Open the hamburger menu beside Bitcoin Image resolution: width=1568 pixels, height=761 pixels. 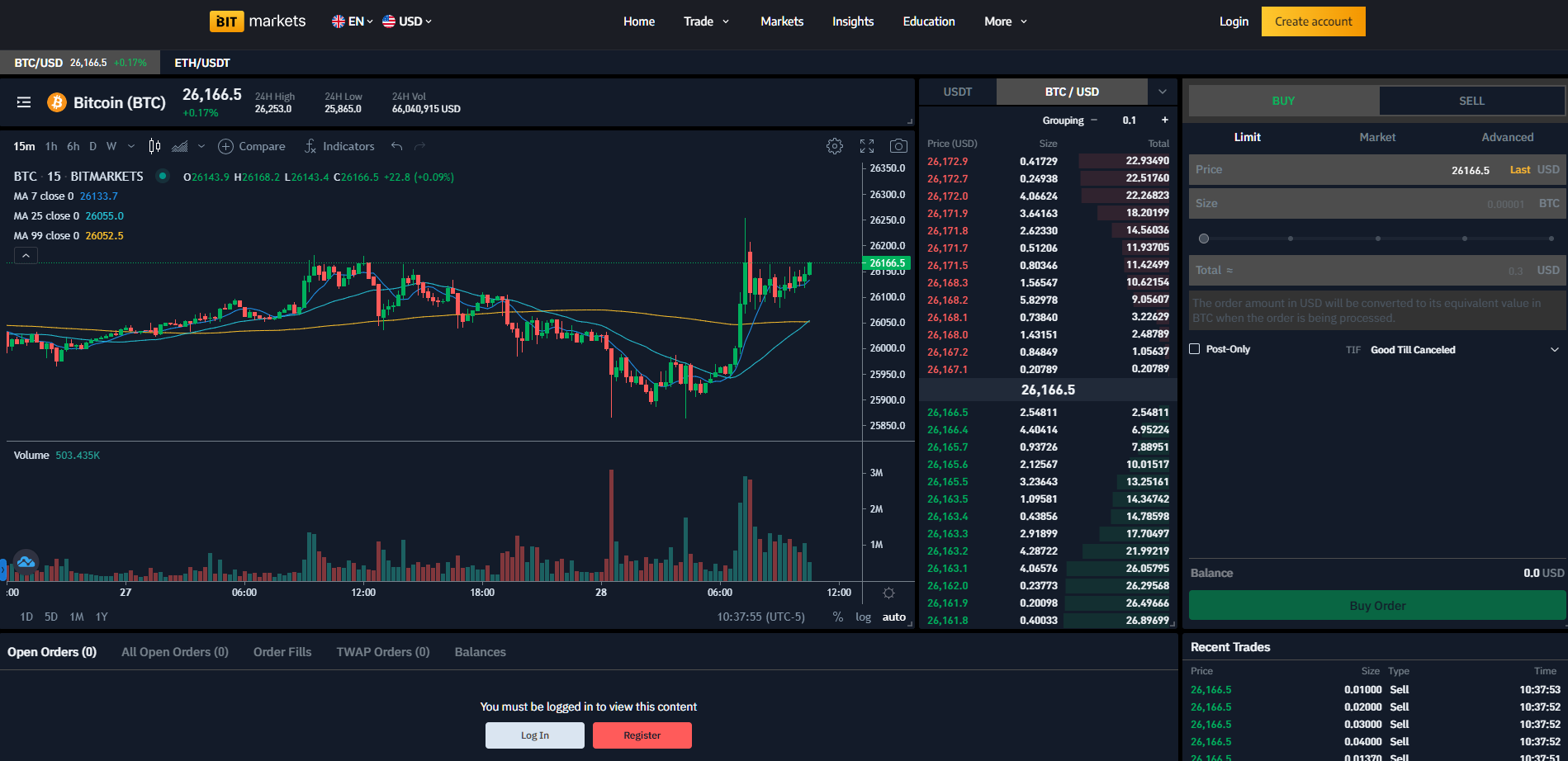click(24, 102)
